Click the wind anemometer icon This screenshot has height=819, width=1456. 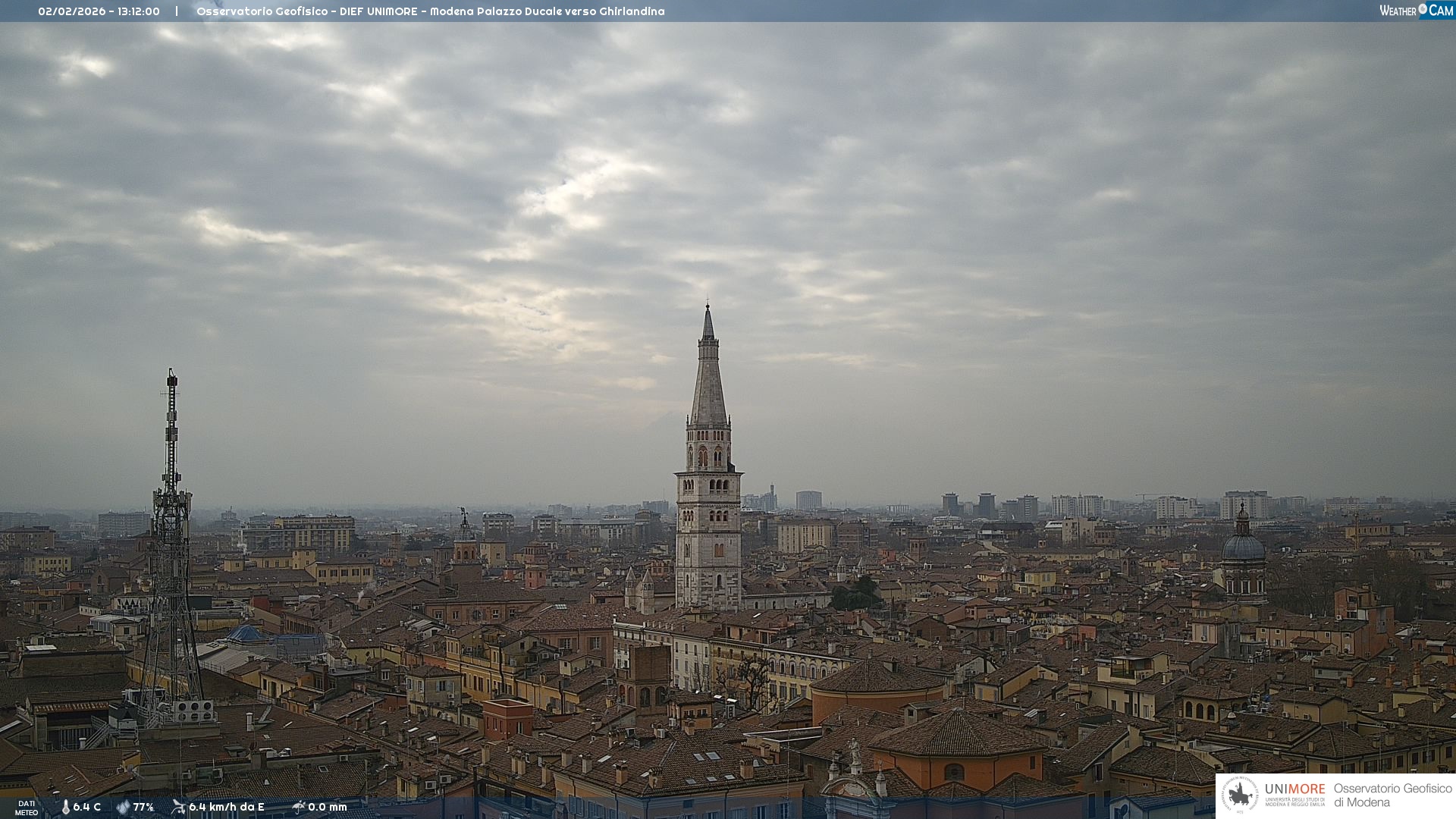tap(178, 807)
